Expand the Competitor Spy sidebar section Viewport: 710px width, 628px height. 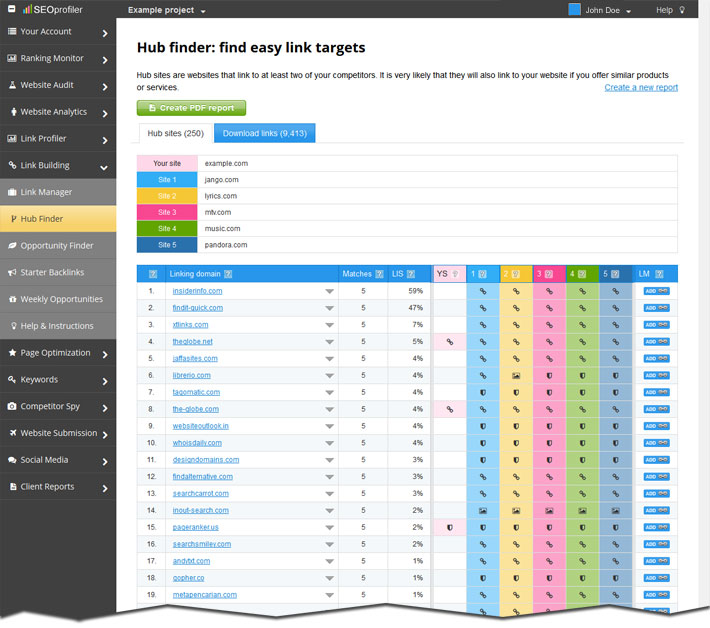[x=58, y=407]
